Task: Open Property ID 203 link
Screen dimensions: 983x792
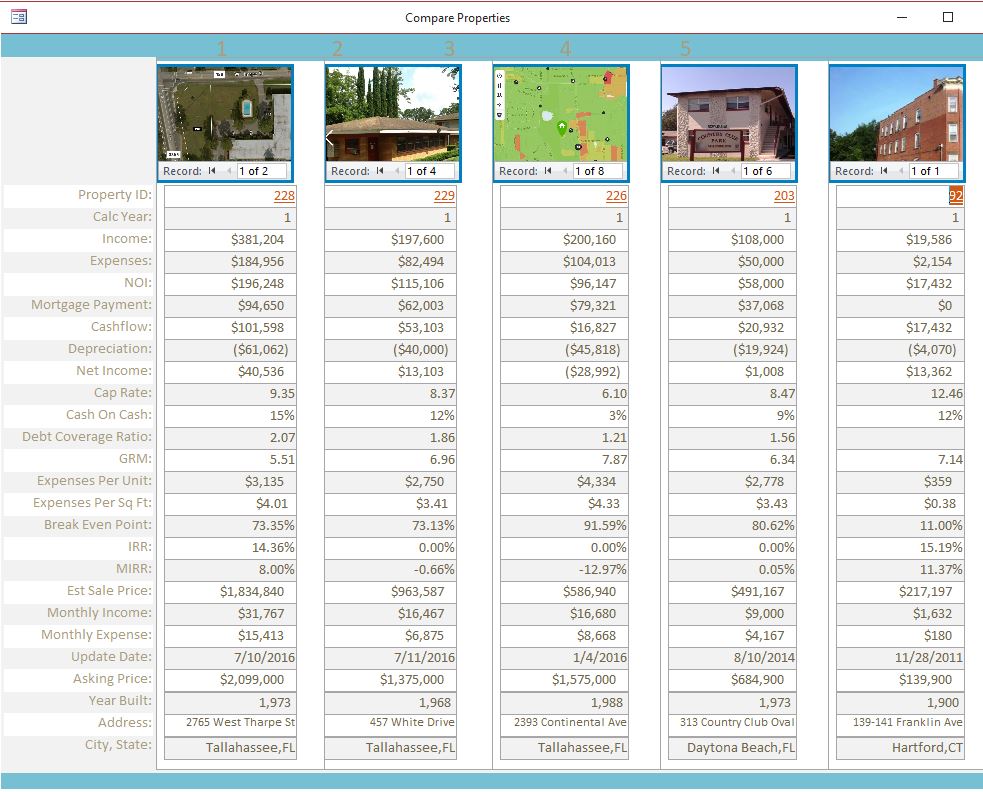Action: [x=784, y=196]
